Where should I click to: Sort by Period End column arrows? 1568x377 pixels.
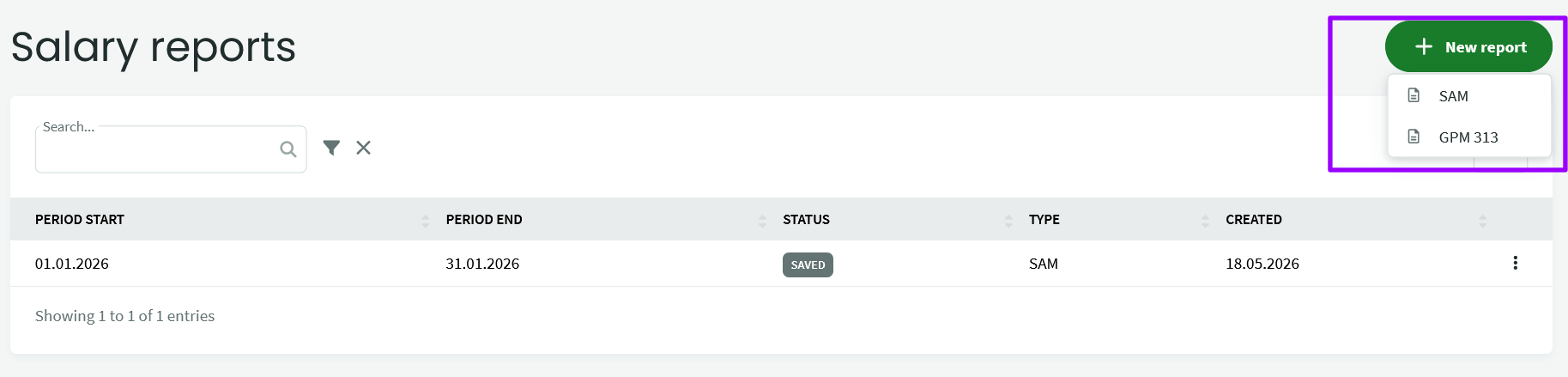point(762,221)
